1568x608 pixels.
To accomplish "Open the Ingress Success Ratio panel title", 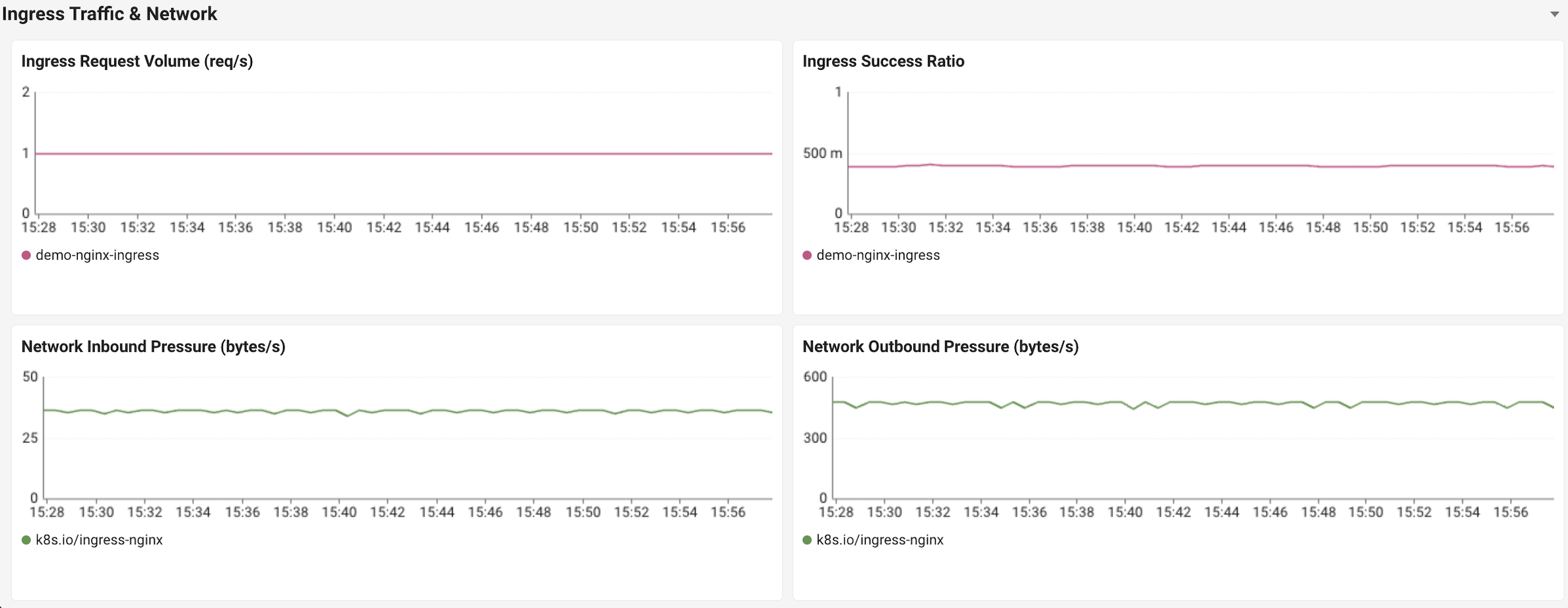I will (883, 61).
